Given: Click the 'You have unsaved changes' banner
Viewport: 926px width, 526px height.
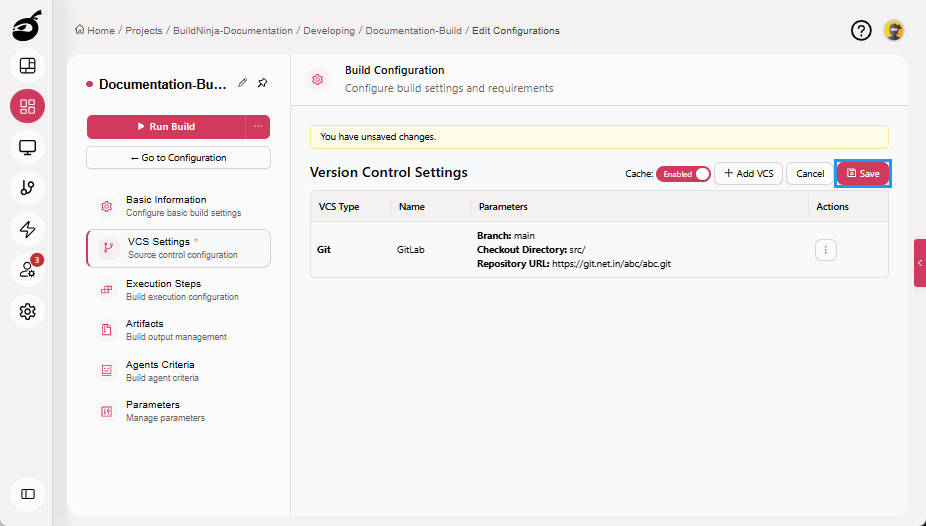Looking at the screenshot, I should pos(599,137).
